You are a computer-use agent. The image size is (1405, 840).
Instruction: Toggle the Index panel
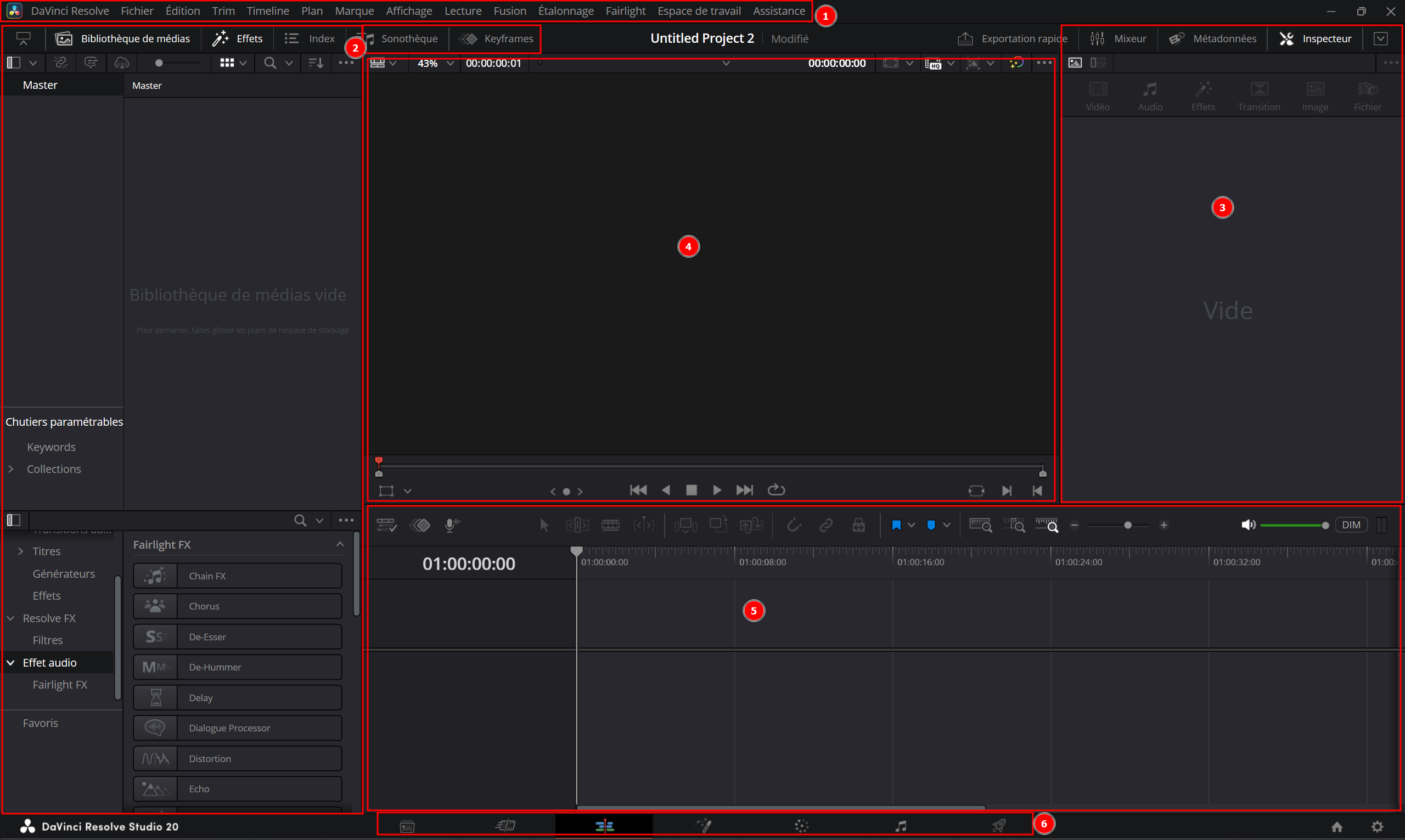click(x=310, y=38)
